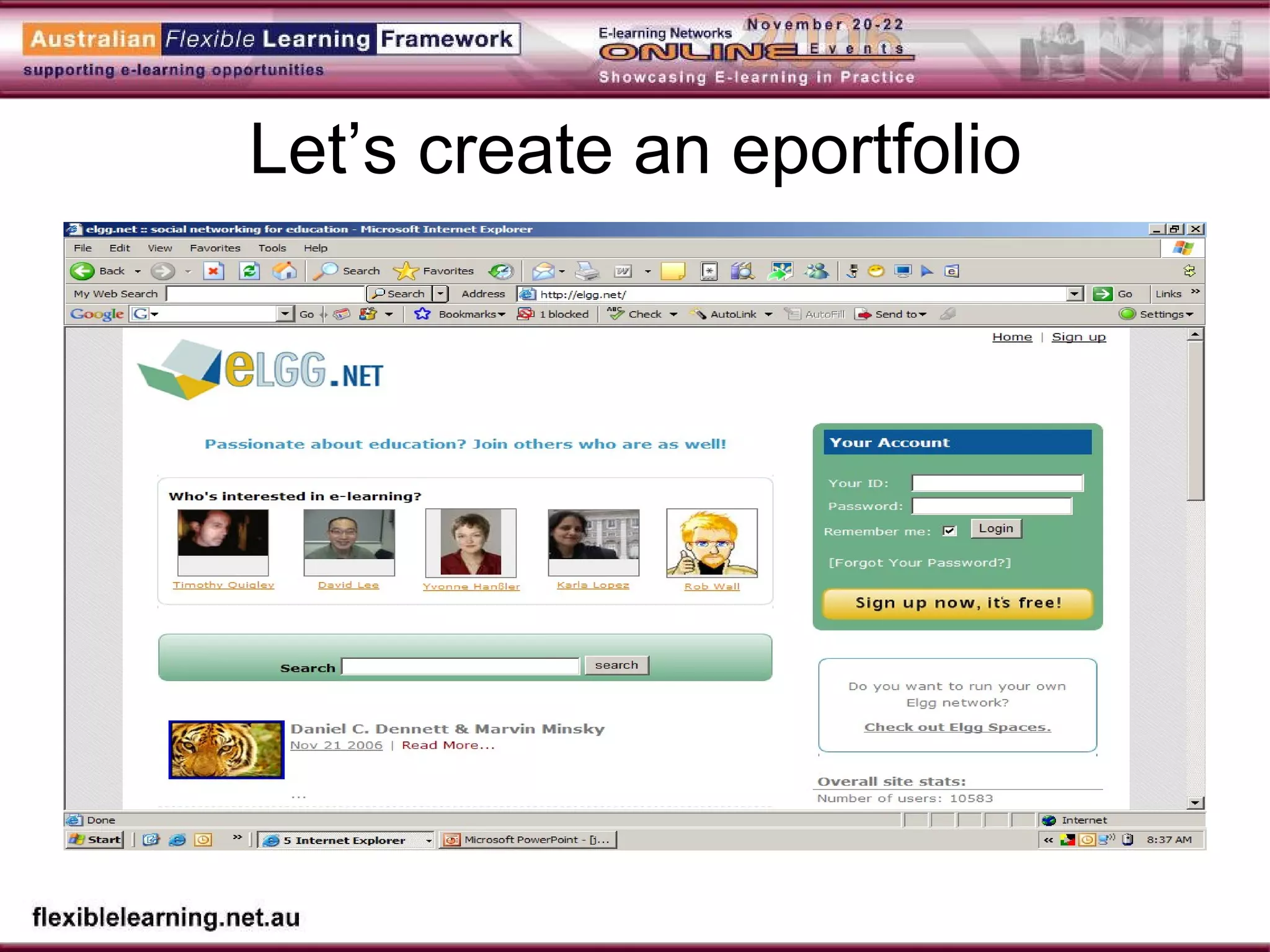Viewport: 1270px width, 952px height.
Task: Open 'Check out Elgg Spaces.' link
Action: pyautogui.click(x=957, y=727)
